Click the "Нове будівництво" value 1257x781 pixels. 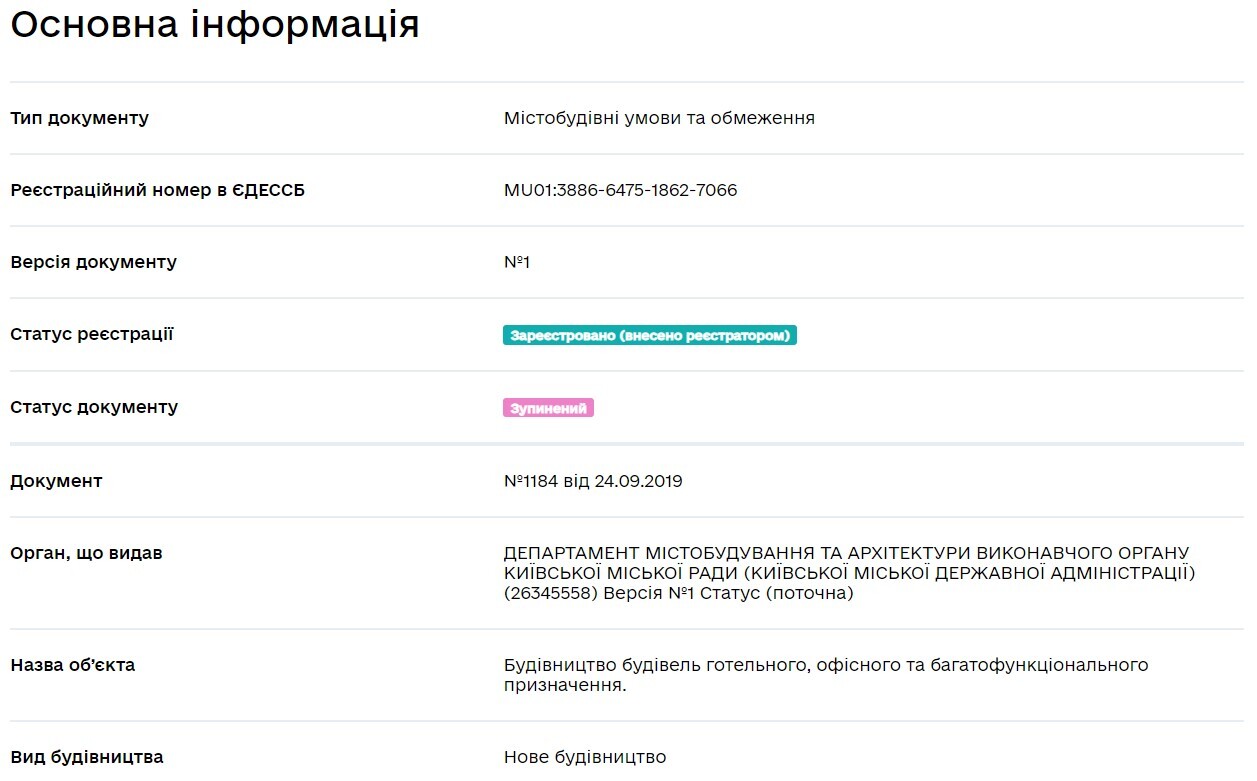click(585, 757)
